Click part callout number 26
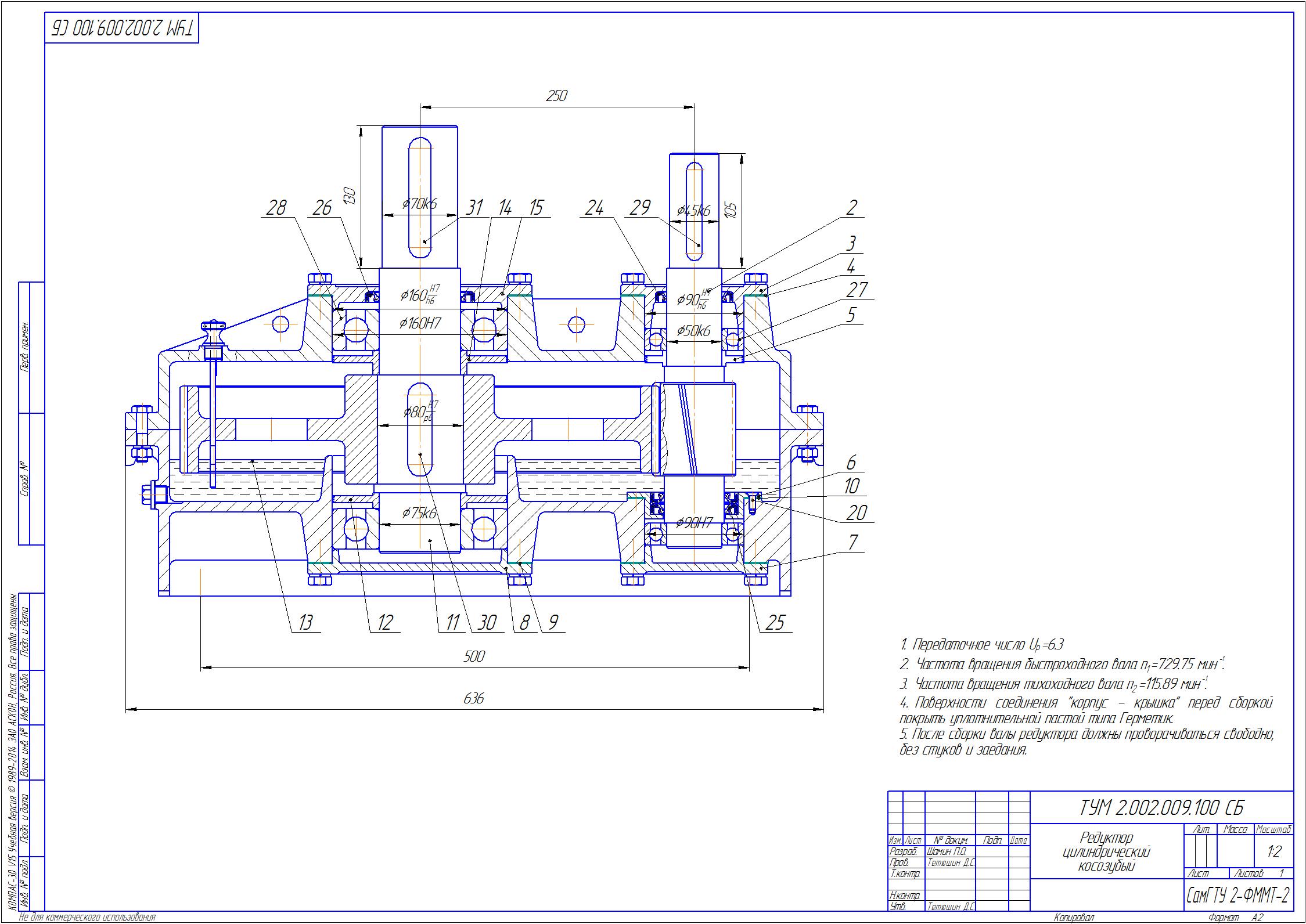Viewport: 1306px width, 924px height. coord(322,208)
